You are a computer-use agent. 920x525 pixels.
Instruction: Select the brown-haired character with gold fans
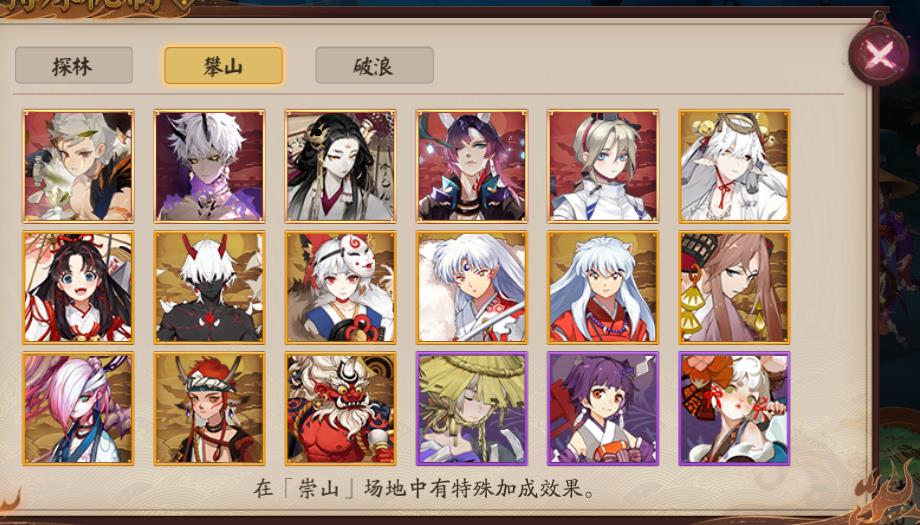tap(735, 287)
